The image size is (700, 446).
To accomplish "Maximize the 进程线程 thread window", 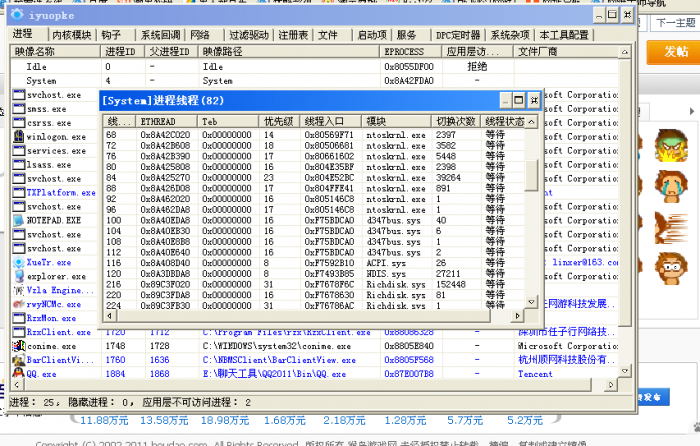I will click(x=519, y=100).
